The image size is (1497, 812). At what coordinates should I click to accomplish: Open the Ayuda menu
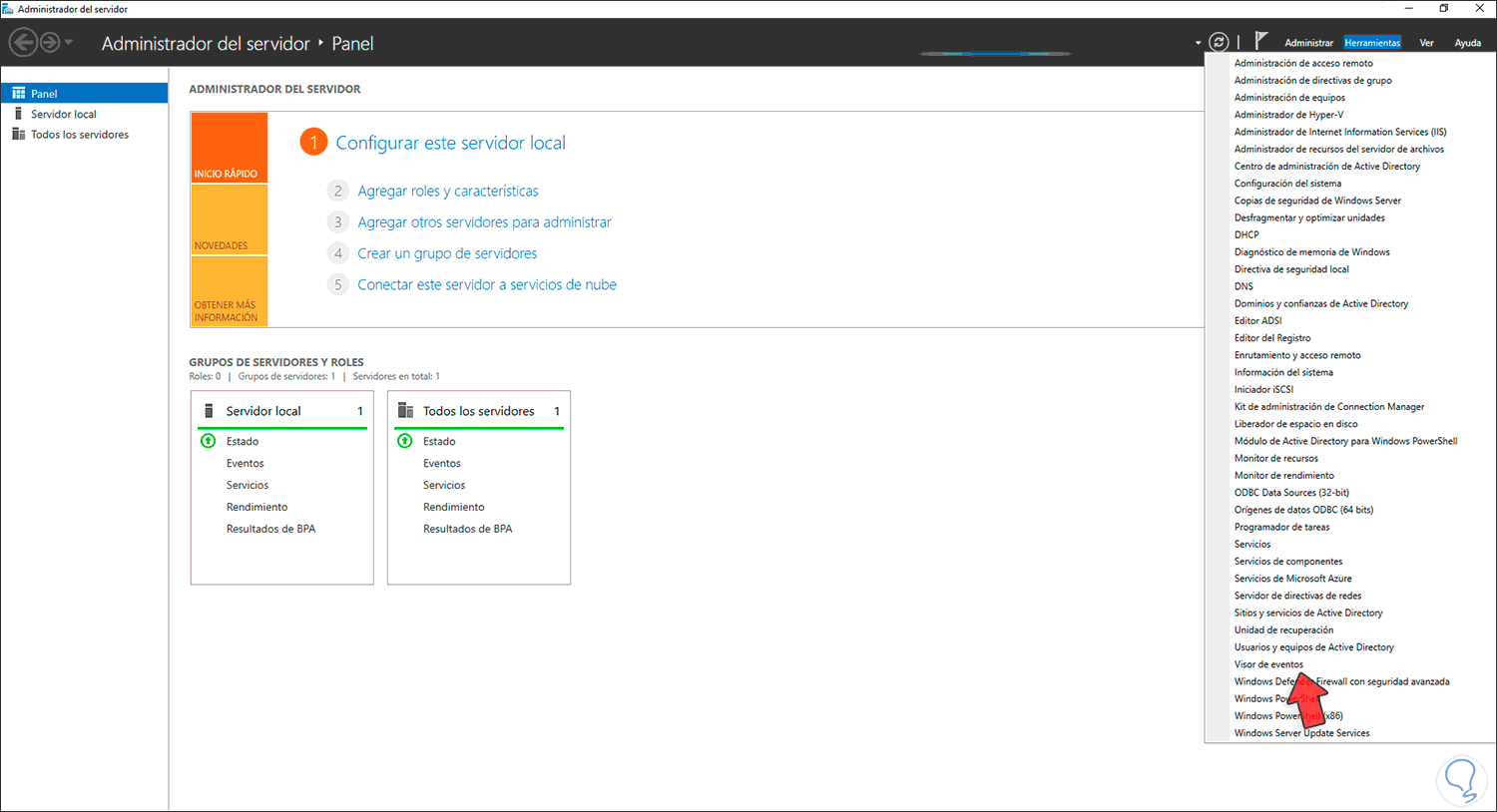click(x=1468, y=42)
